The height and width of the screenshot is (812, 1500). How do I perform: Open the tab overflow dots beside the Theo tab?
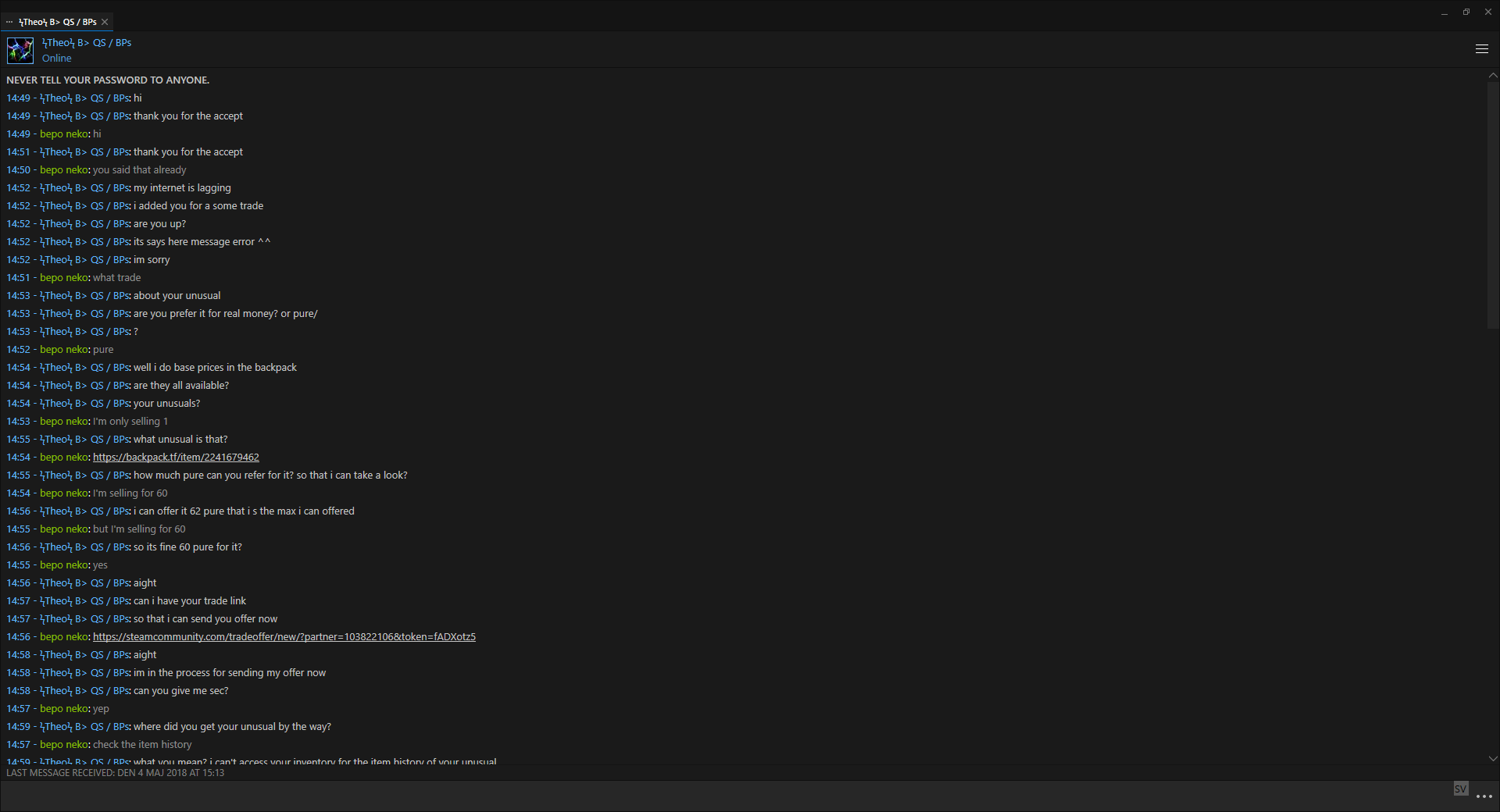tap(9, 22)
